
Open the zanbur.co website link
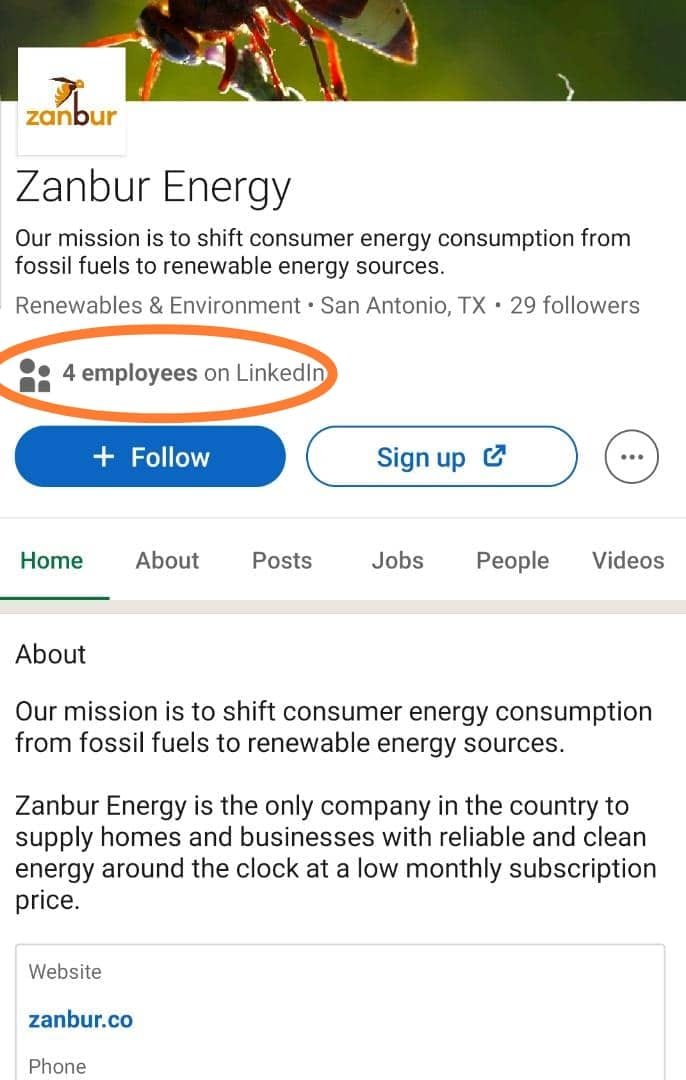[80, 1020]
